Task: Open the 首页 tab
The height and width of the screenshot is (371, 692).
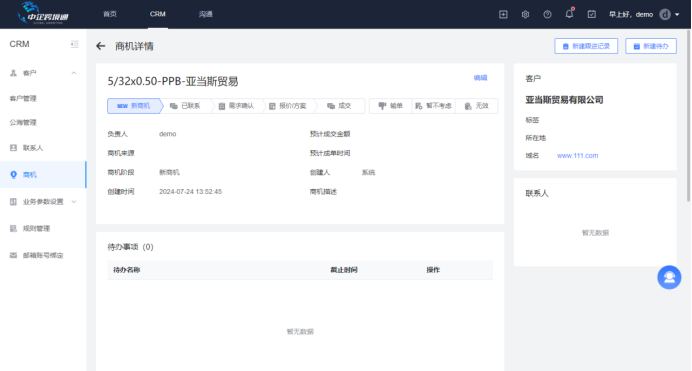Action: point(110,14)
